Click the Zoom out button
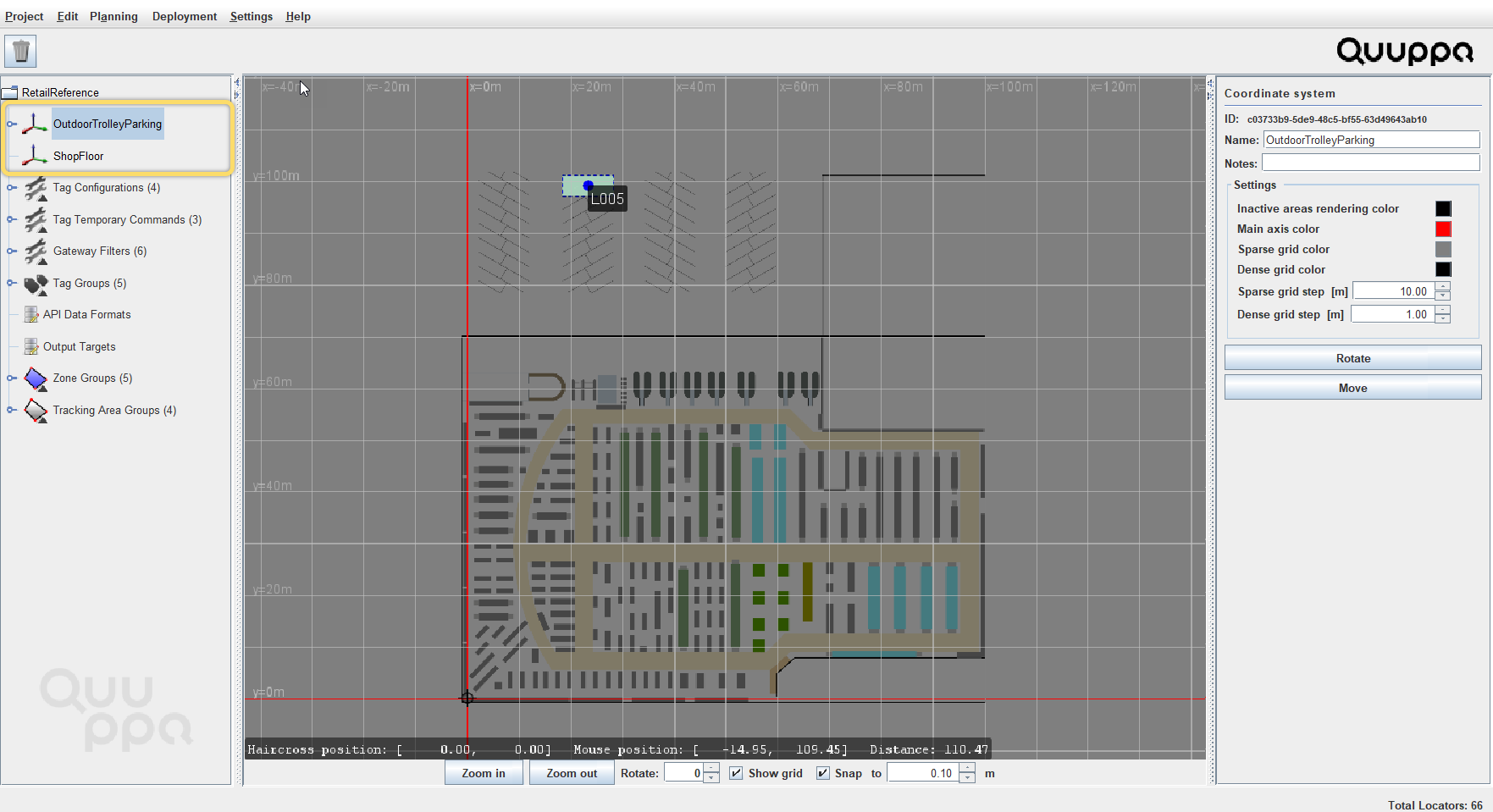The height and width of the screenshot is (812, 1493). [x=572, y=773]
